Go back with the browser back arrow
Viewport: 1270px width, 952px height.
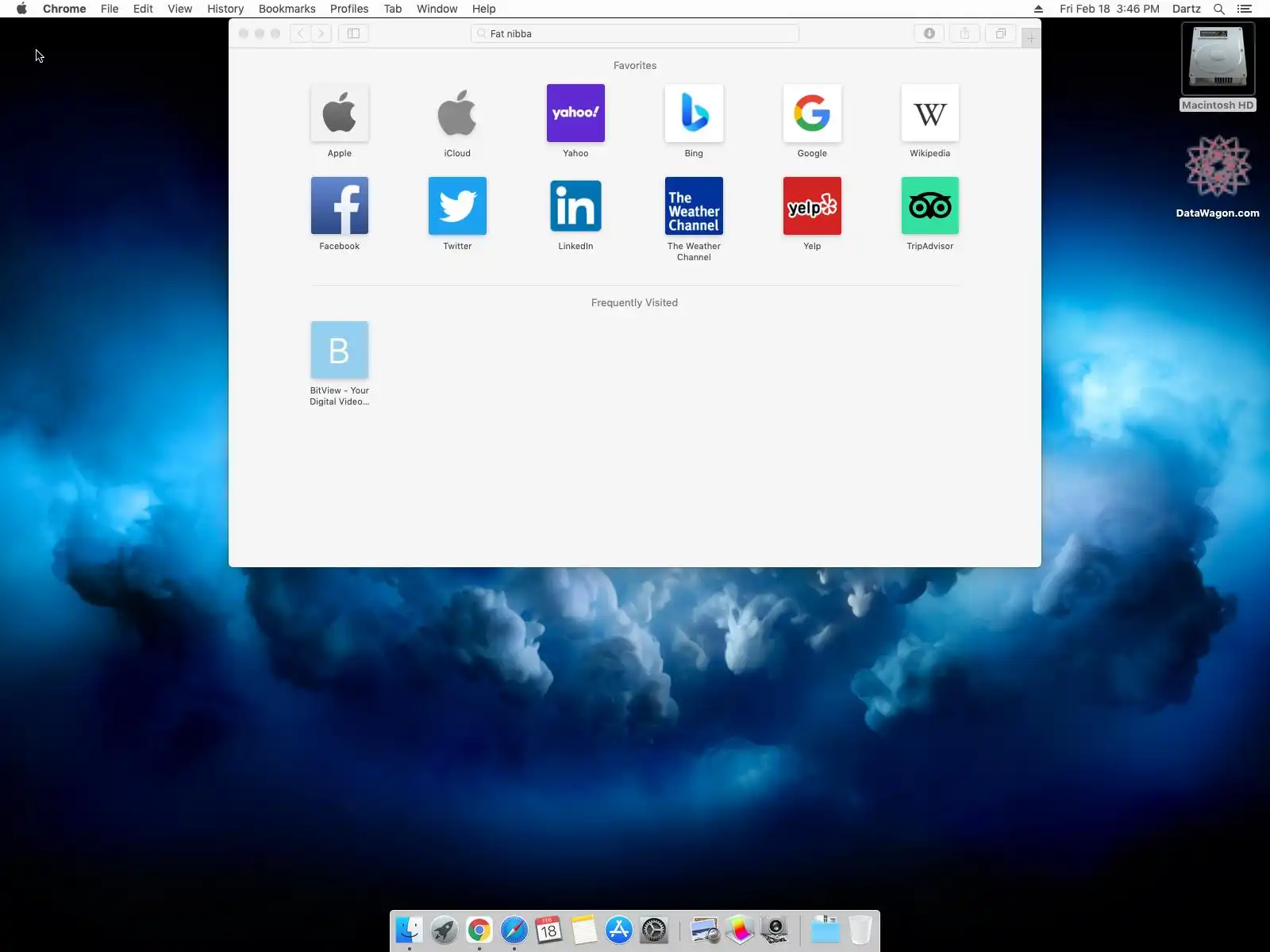click(x=300, y=33)
